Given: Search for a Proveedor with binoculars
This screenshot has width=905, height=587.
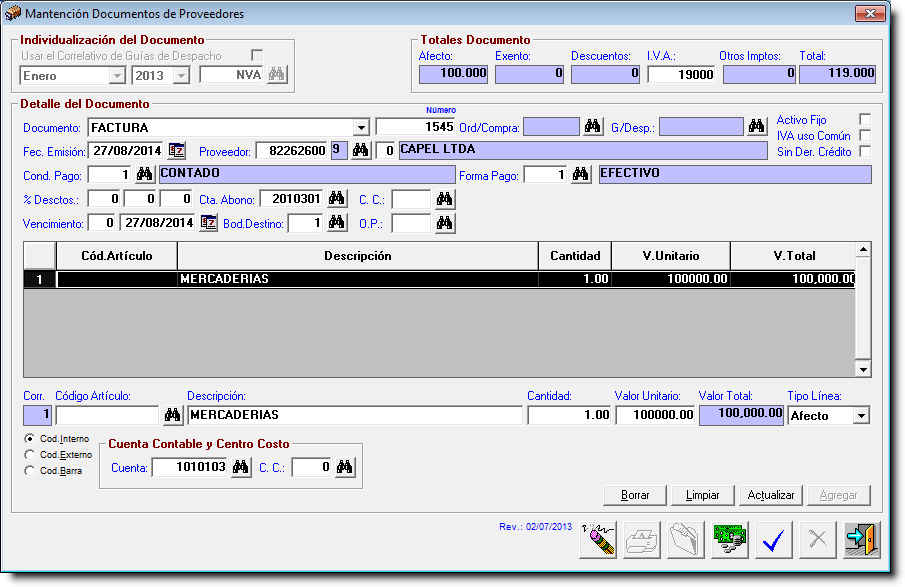Looking at the screenshot, I should 361,151.
